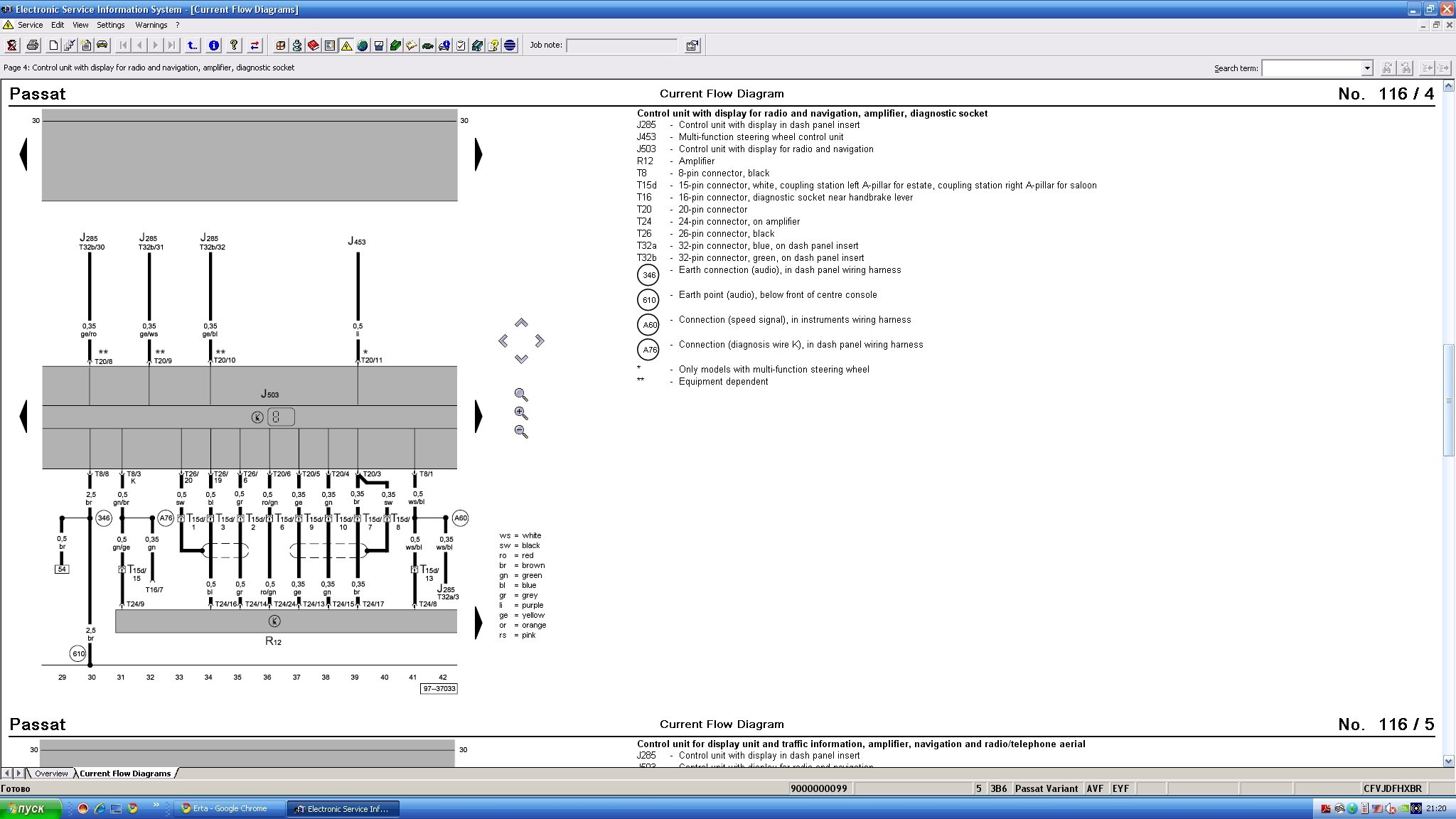This screenshot has width=1456, height=819.
Task: Select the Current Flow Diagrams tab
Action: 125,773
